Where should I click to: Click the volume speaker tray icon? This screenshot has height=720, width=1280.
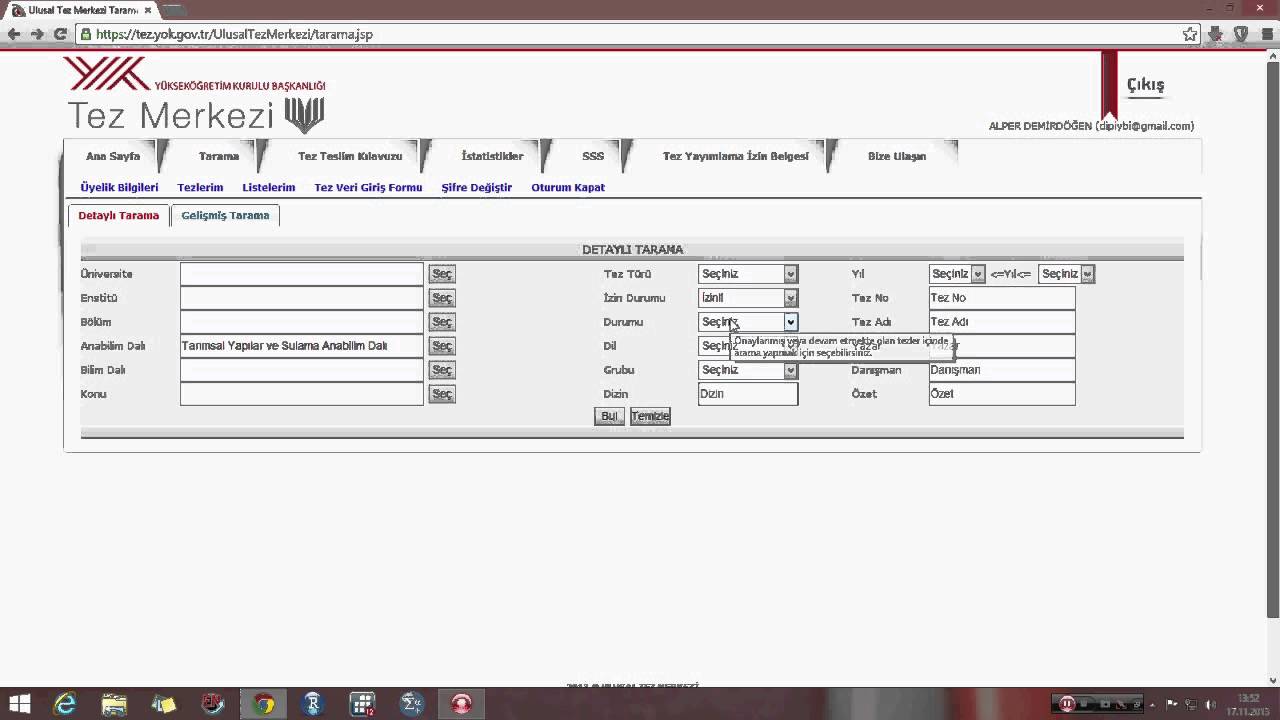coord(1211,704)
